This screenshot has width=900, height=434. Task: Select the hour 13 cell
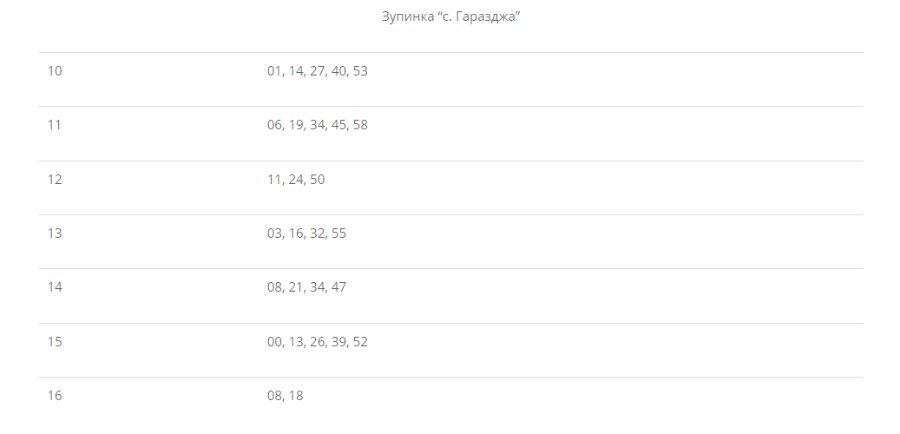pyautogui.click(x=55, y=233)
